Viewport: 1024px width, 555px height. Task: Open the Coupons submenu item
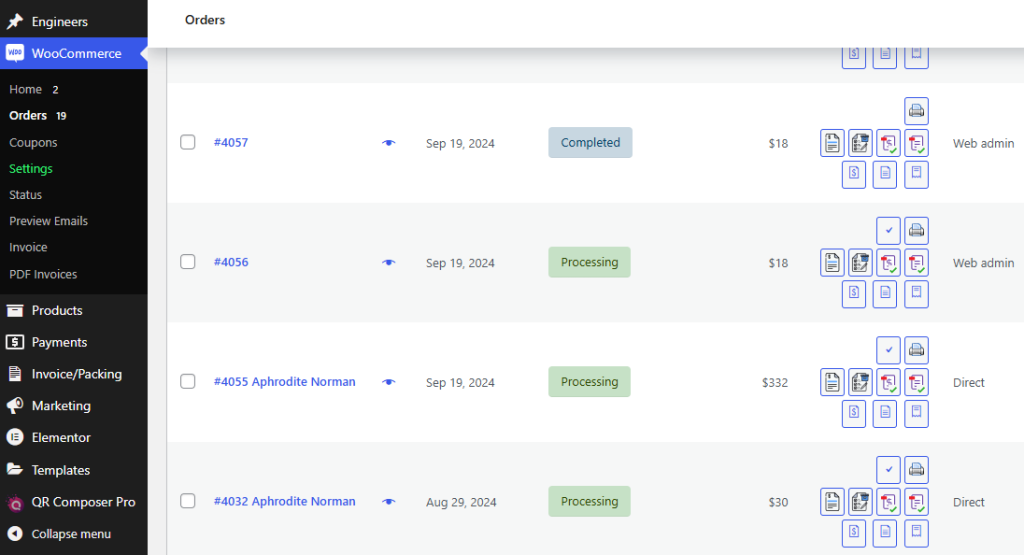click(x=33, y=142)
